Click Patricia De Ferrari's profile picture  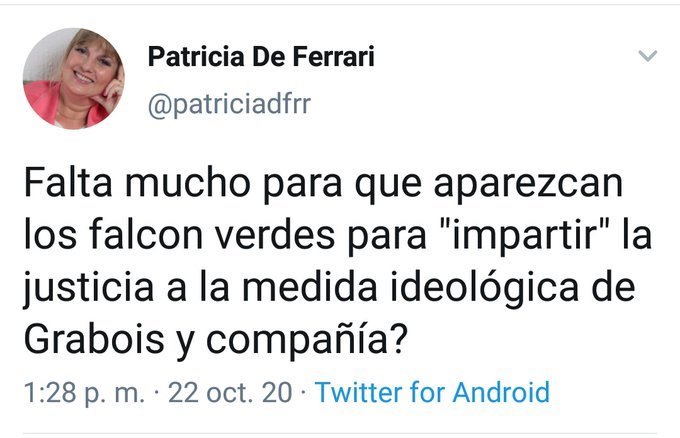[x=73, y=78]
